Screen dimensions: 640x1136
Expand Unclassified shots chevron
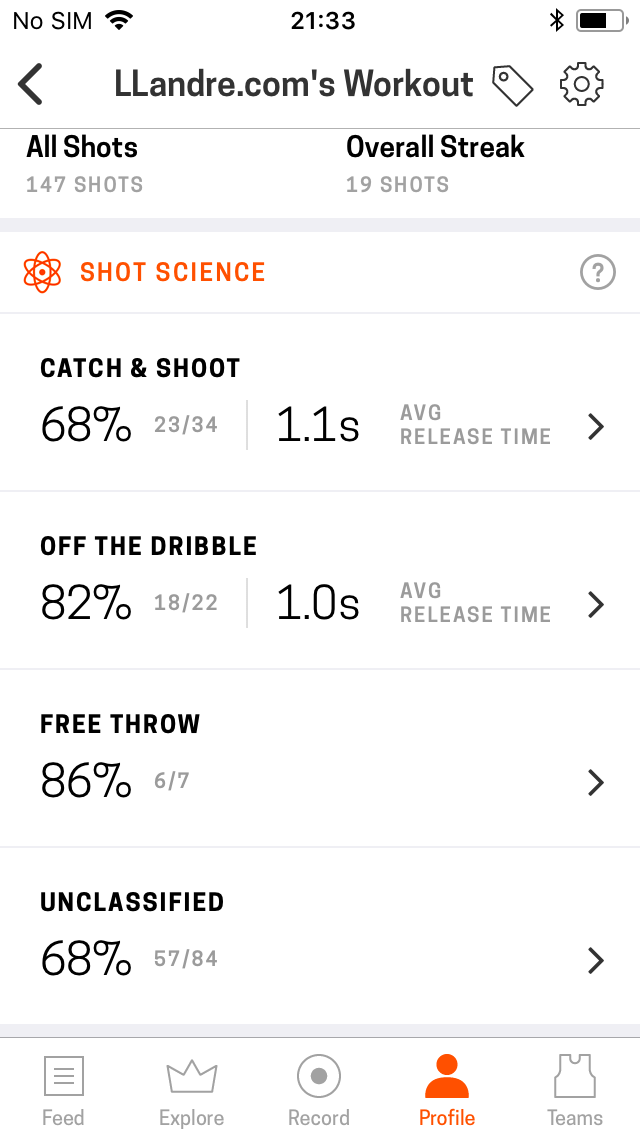coord(596,960)
